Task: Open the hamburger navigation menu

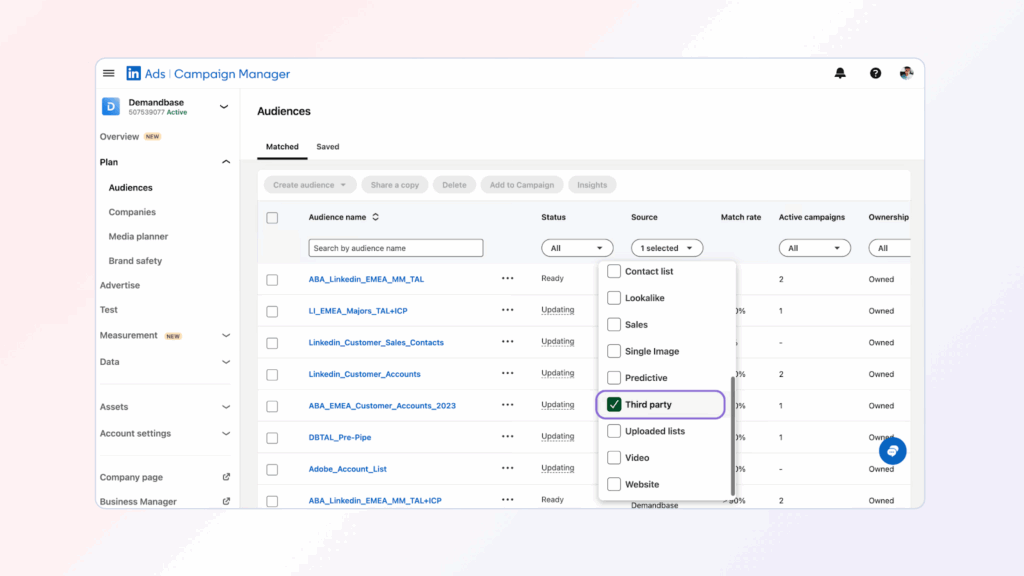Action: click(x=109, y=73)
